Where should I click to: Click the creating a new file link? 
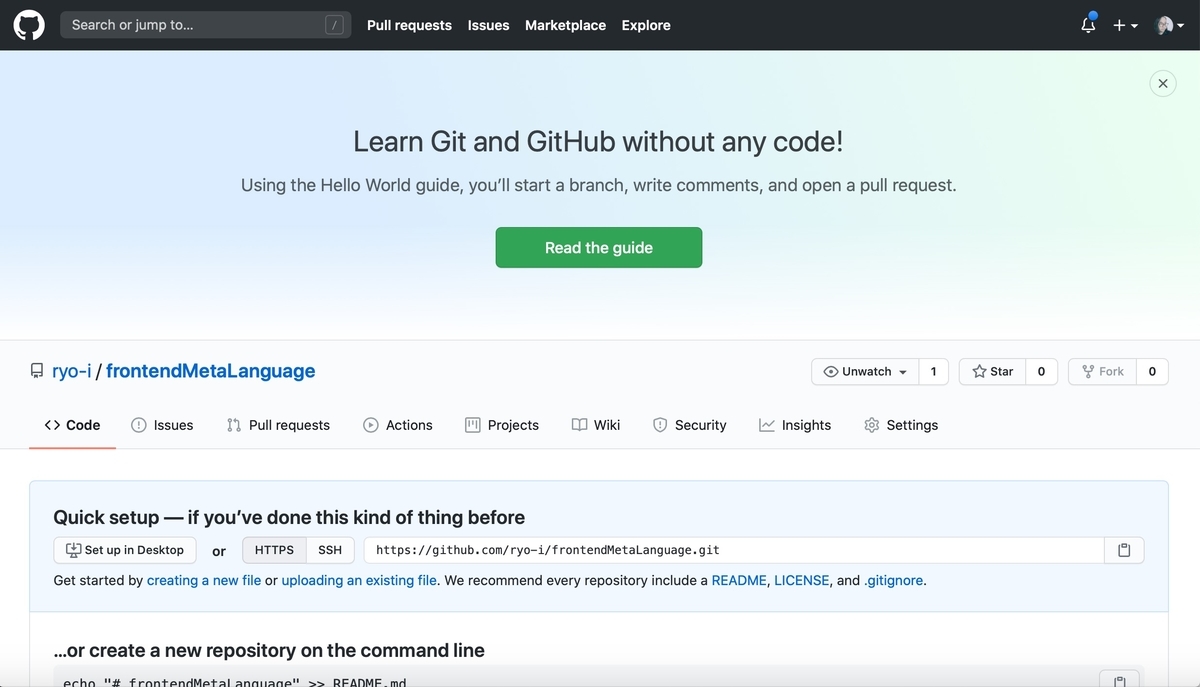[204, 580]
